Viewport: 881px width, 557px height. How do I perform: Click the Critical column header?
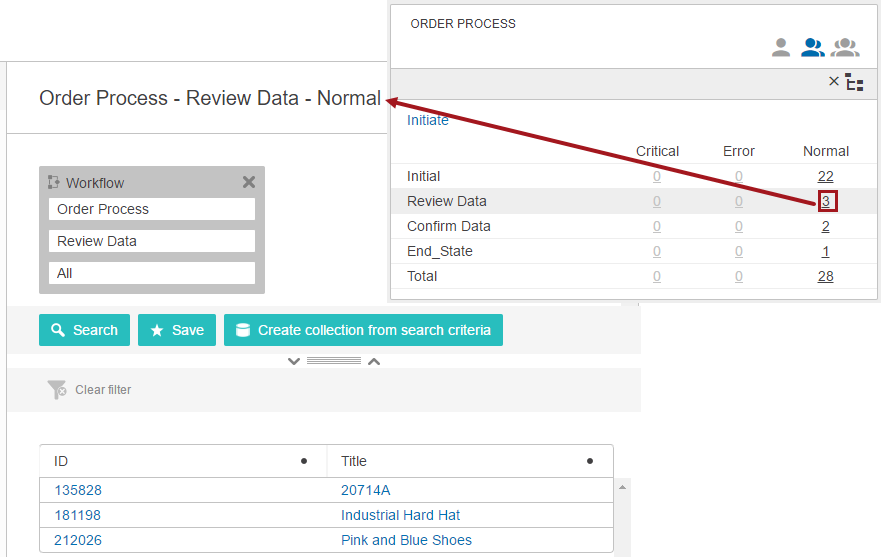click(657, 151)
